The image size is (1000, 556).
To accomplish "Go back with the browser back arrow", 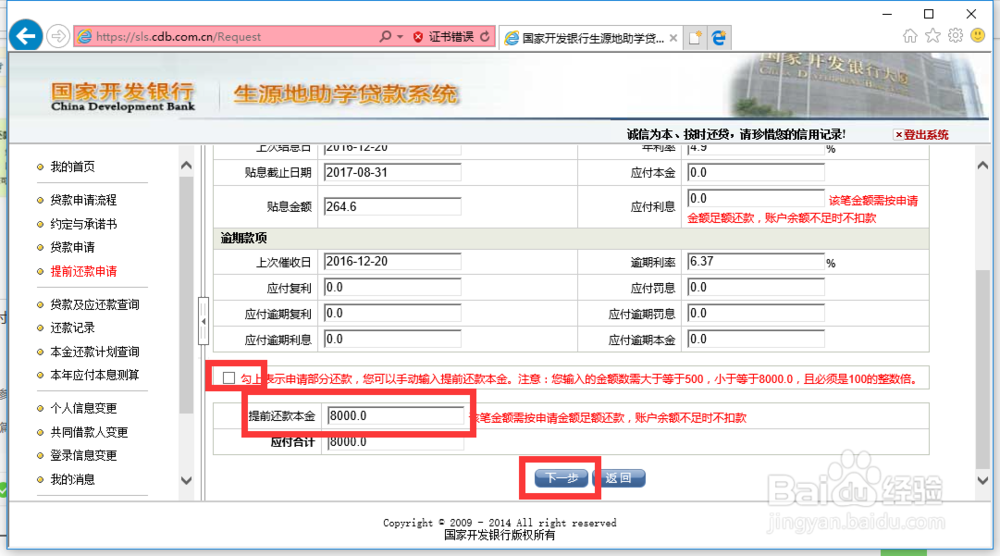I will (x=26, y=36).
